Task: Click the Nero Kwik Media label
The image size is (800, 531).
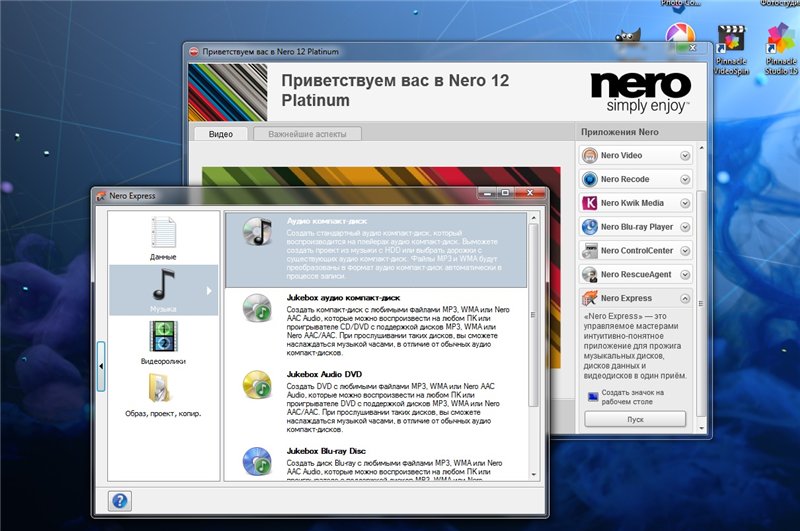Action: (x=632, y=203)
